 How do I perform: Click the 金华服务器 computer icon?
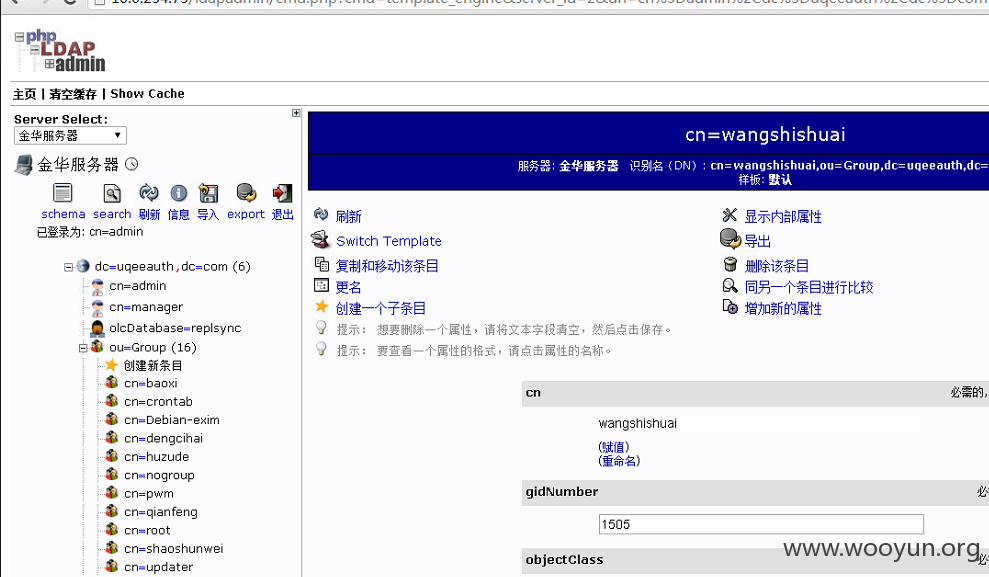23,165
